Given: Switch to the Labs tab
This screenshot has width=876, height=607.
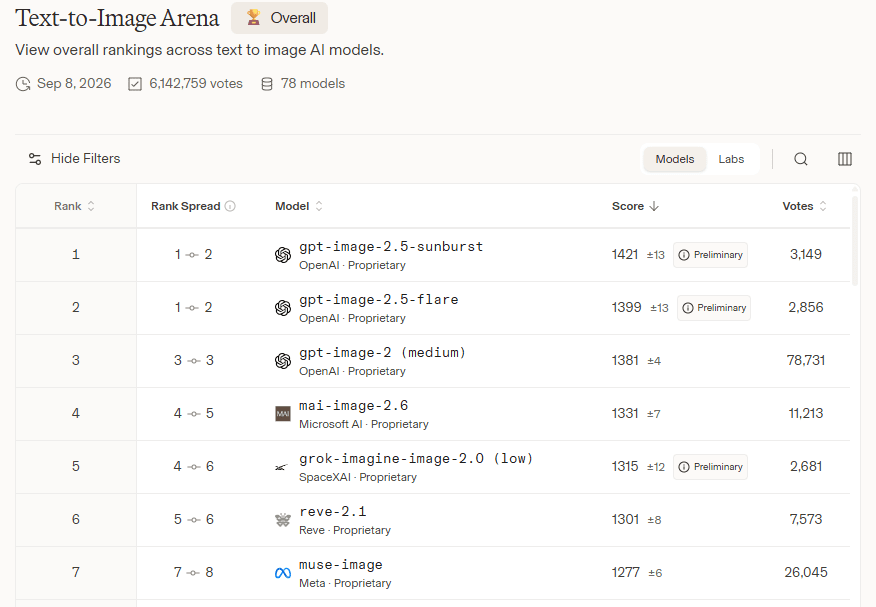Looking at the screenshot, I should pos(731,159).
